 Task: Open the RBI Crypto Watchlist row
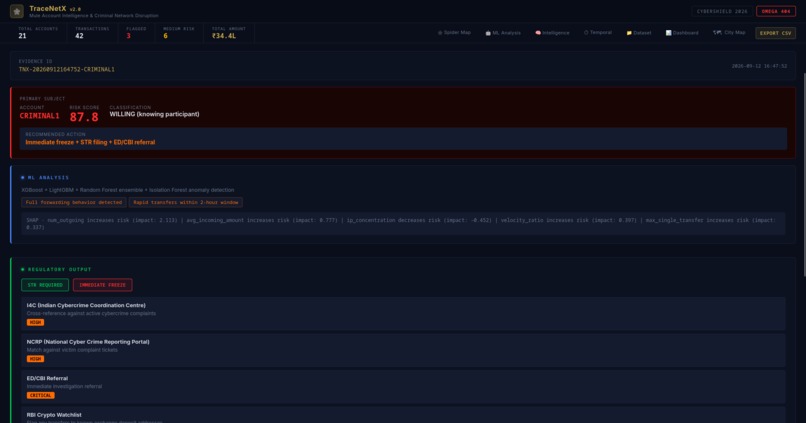(404, 415)
